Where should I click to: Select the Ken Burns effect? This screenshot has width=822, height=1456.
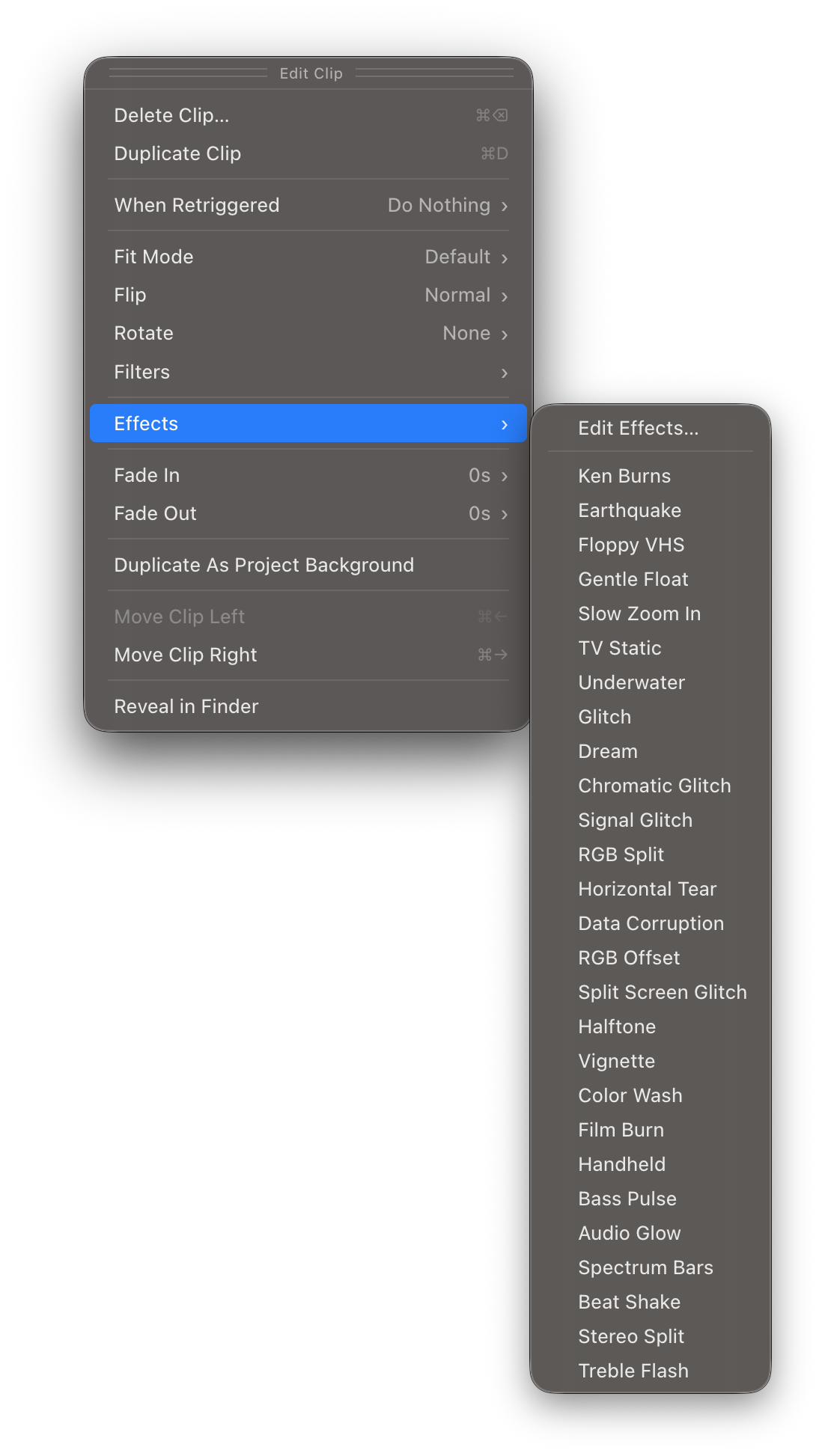point(624,475)
